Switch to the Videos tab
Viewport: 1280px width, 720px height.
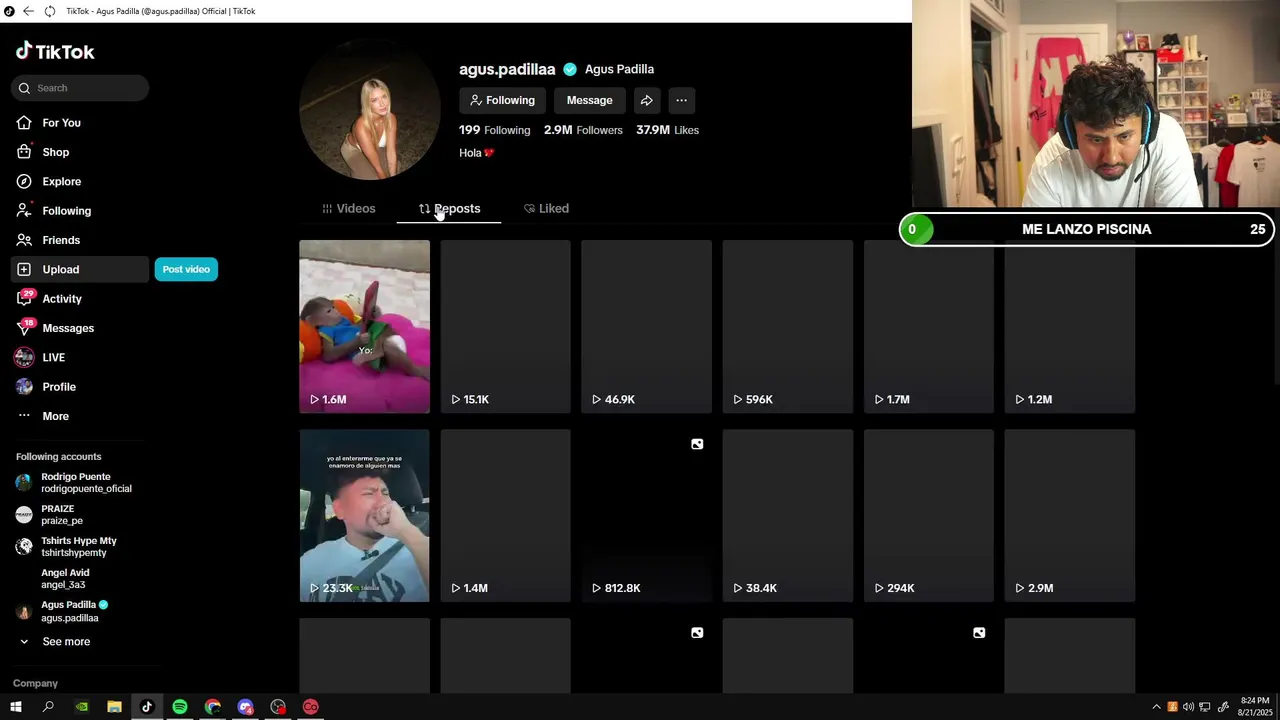click(x=349, y=208)
